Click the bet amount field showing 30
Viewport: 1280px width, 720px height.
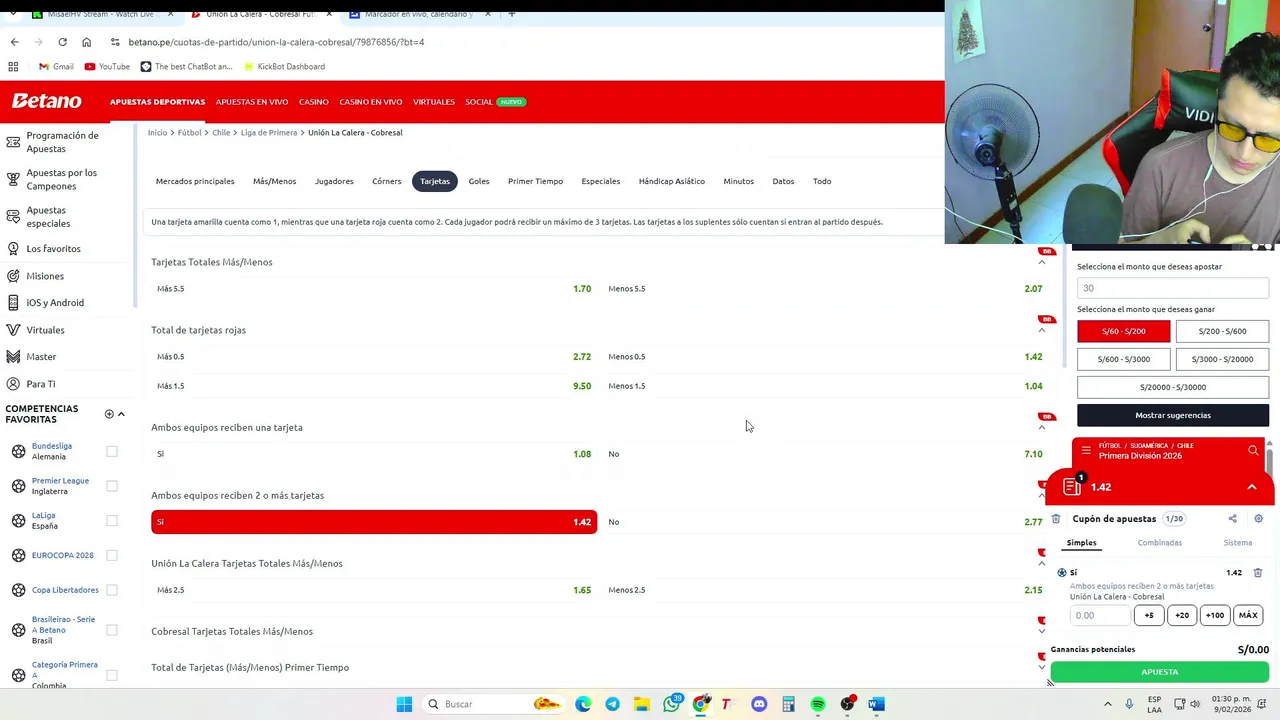pos(1173,288)
